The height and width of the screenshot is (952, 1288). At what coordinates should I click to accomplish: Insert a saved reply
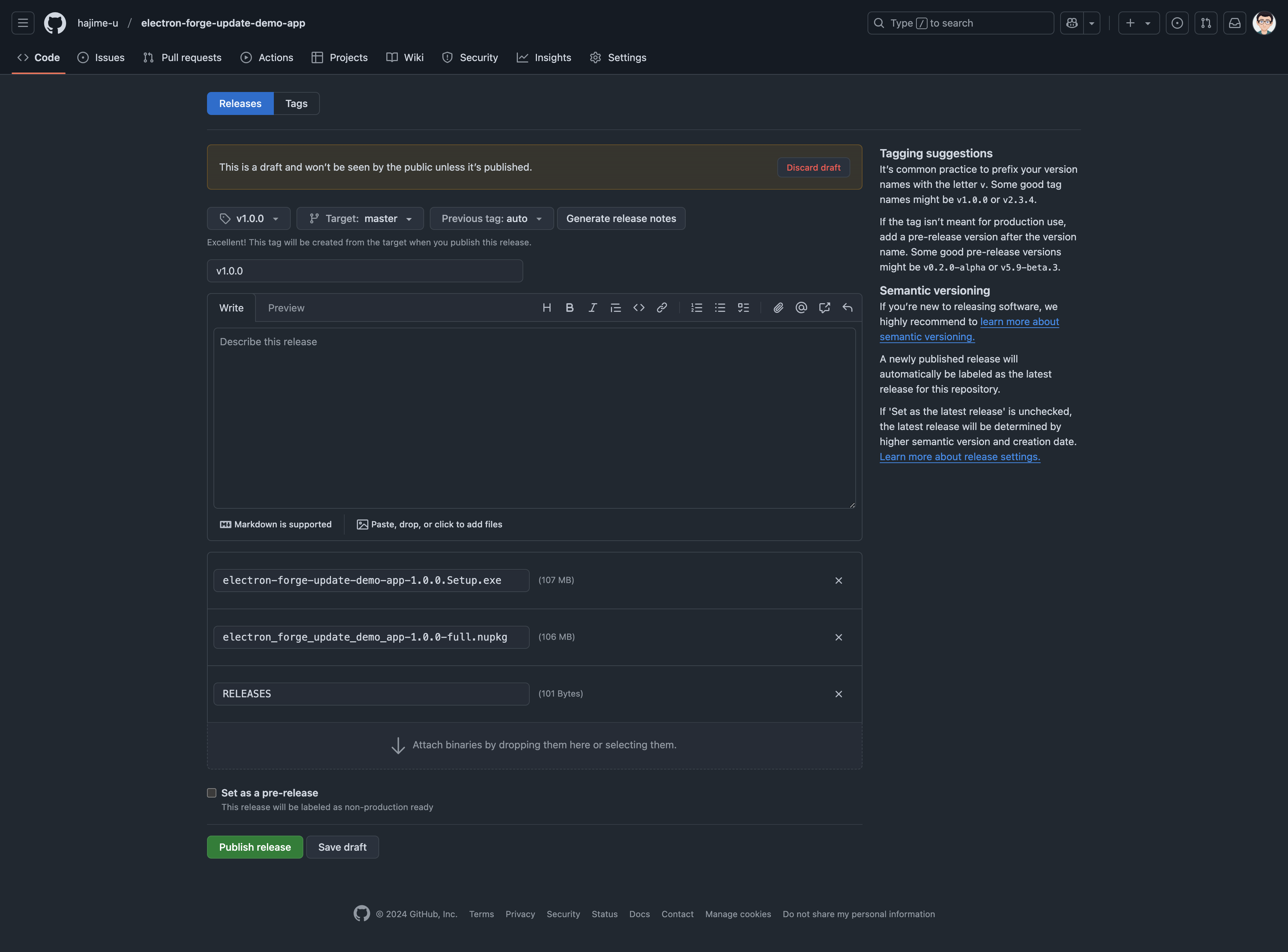point(847,308)
